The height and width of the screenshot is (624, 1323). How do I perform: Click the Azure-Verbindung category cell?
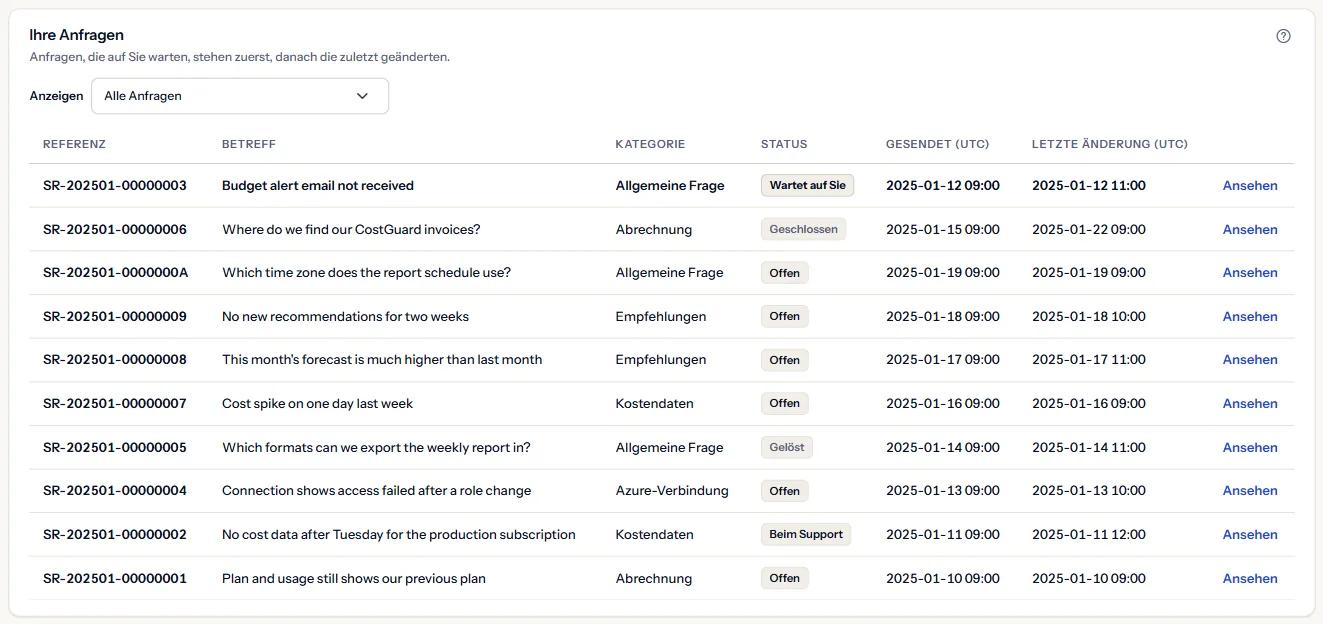tap(672, 491)
